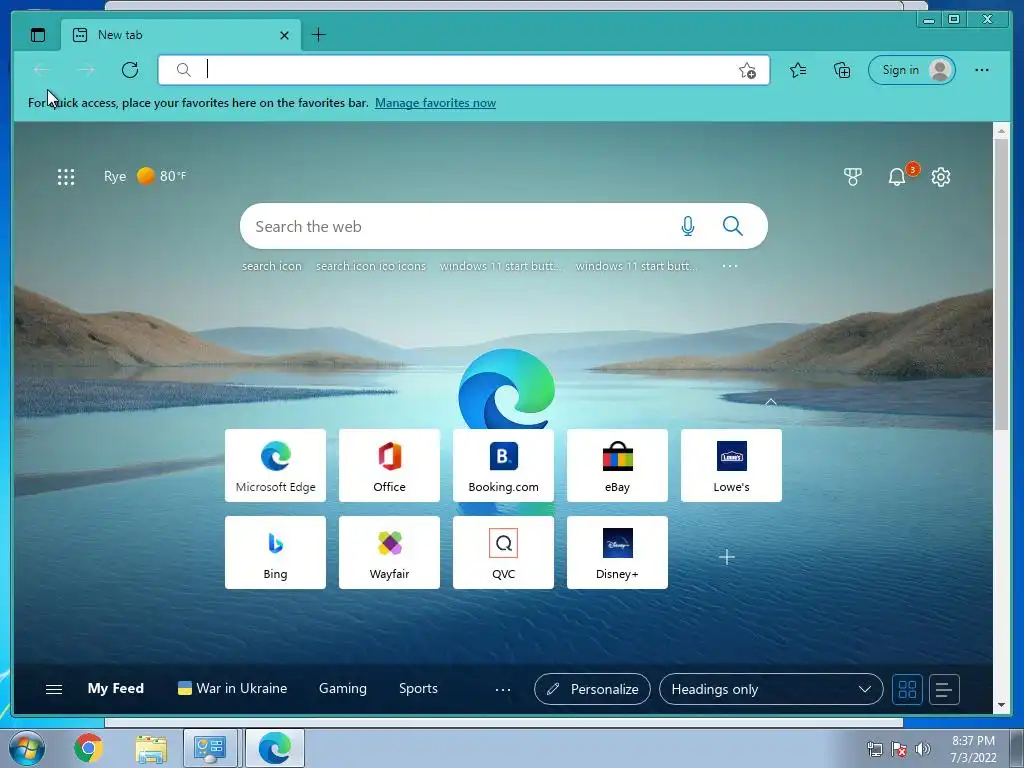This screenshot has height=768, width=1024.
Task: Open the app launcher grid icon
Action: point(66,177)
